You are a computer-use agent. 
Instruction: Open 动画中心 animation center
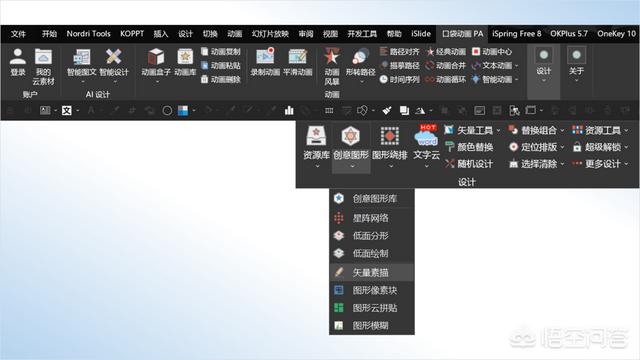point(492,51)
